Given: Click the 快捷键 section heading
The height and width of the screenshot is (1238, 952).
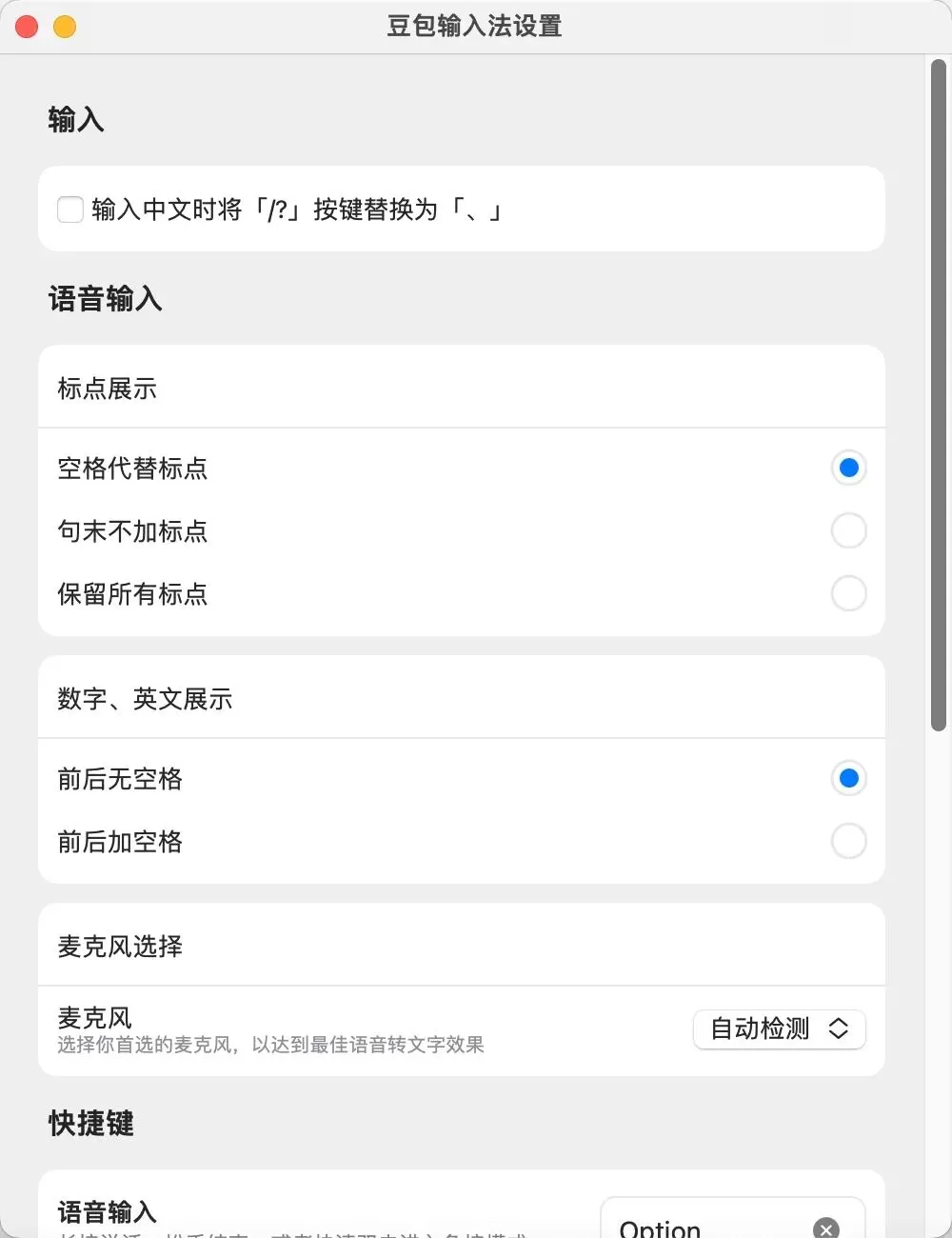Looking at the screenshot, I should [x=91, y=1123].
